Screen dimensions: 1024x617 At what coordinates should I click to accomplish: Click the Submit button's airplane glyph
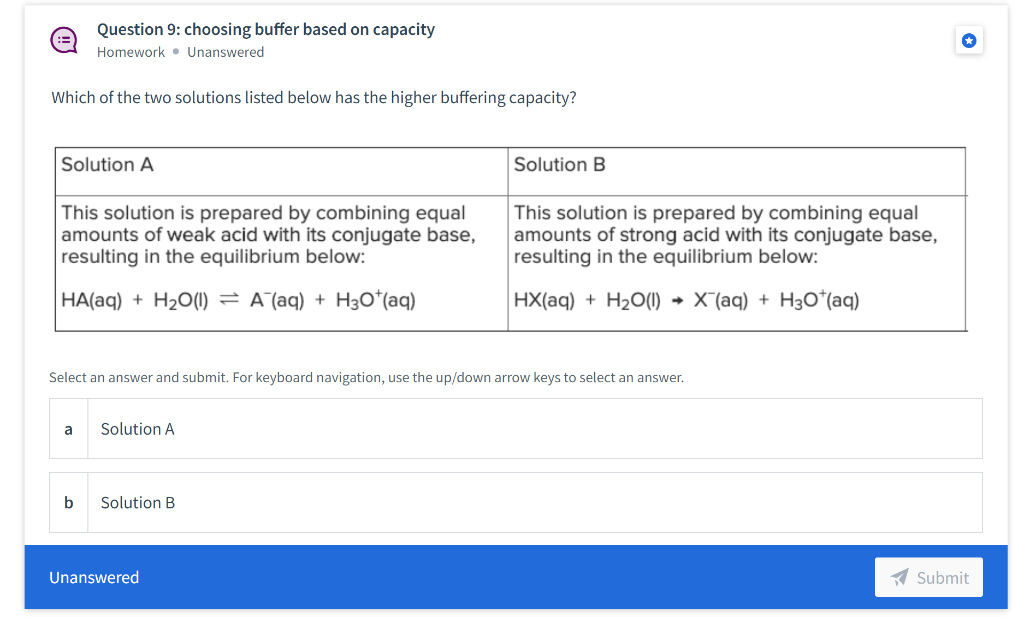pyautogui.click(x=900, y=576)
